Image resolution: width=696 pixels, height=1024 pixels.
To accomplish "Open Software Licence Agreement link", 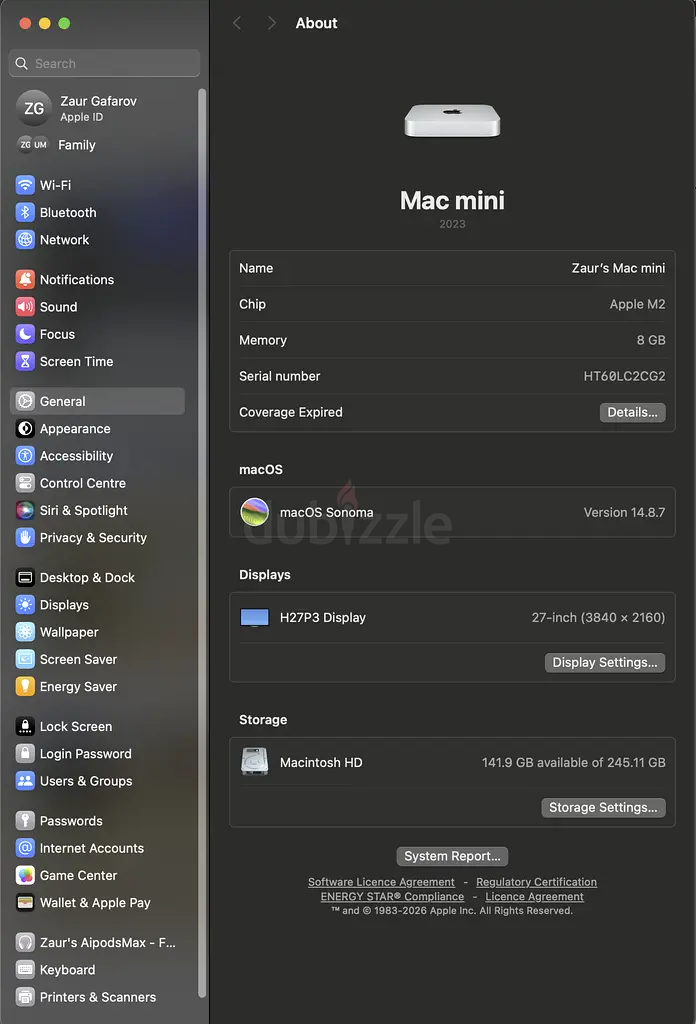I will (381, 882).
